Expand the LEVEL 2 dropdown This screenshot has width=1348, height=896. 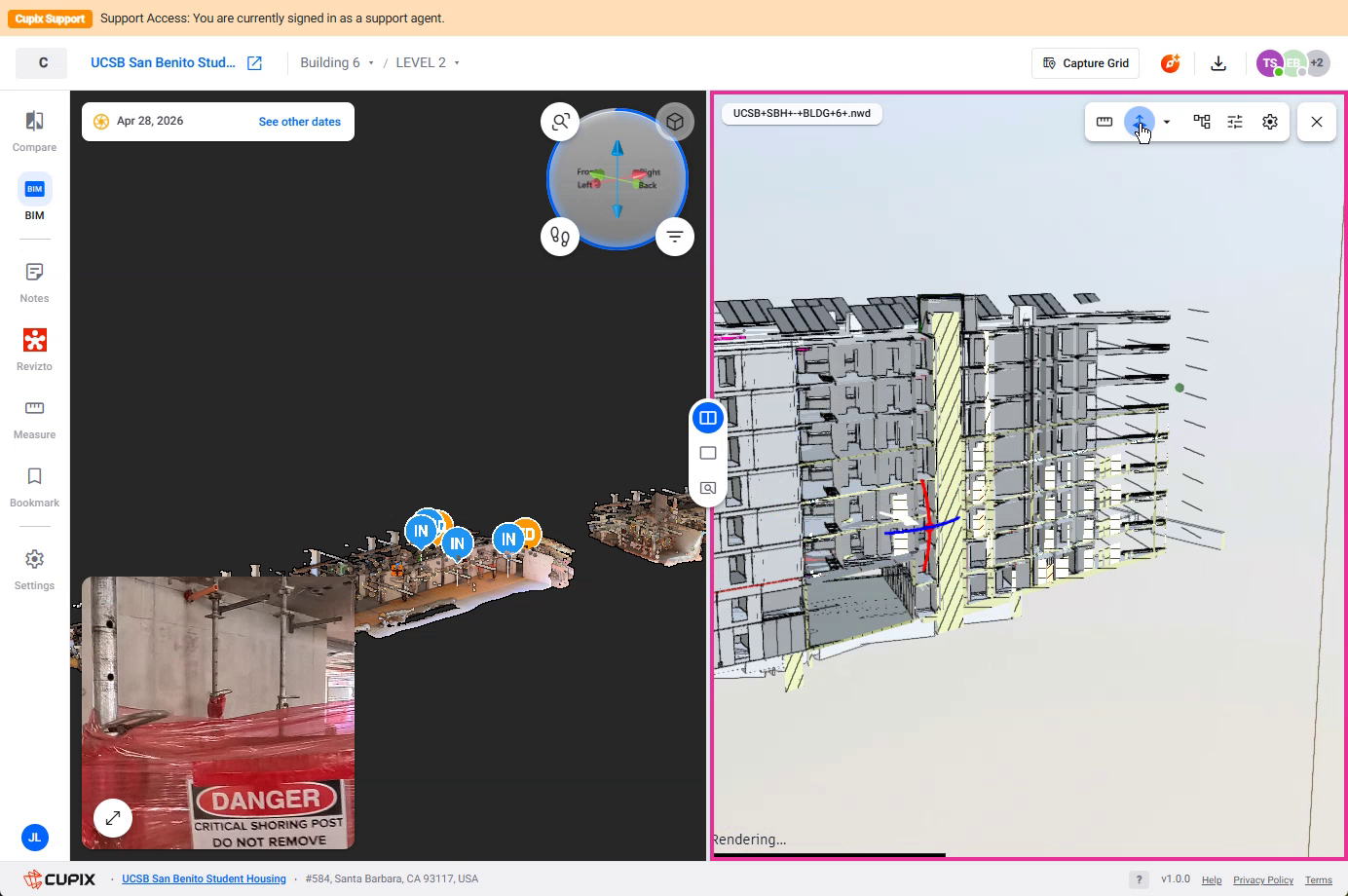(x=428, y=63)
